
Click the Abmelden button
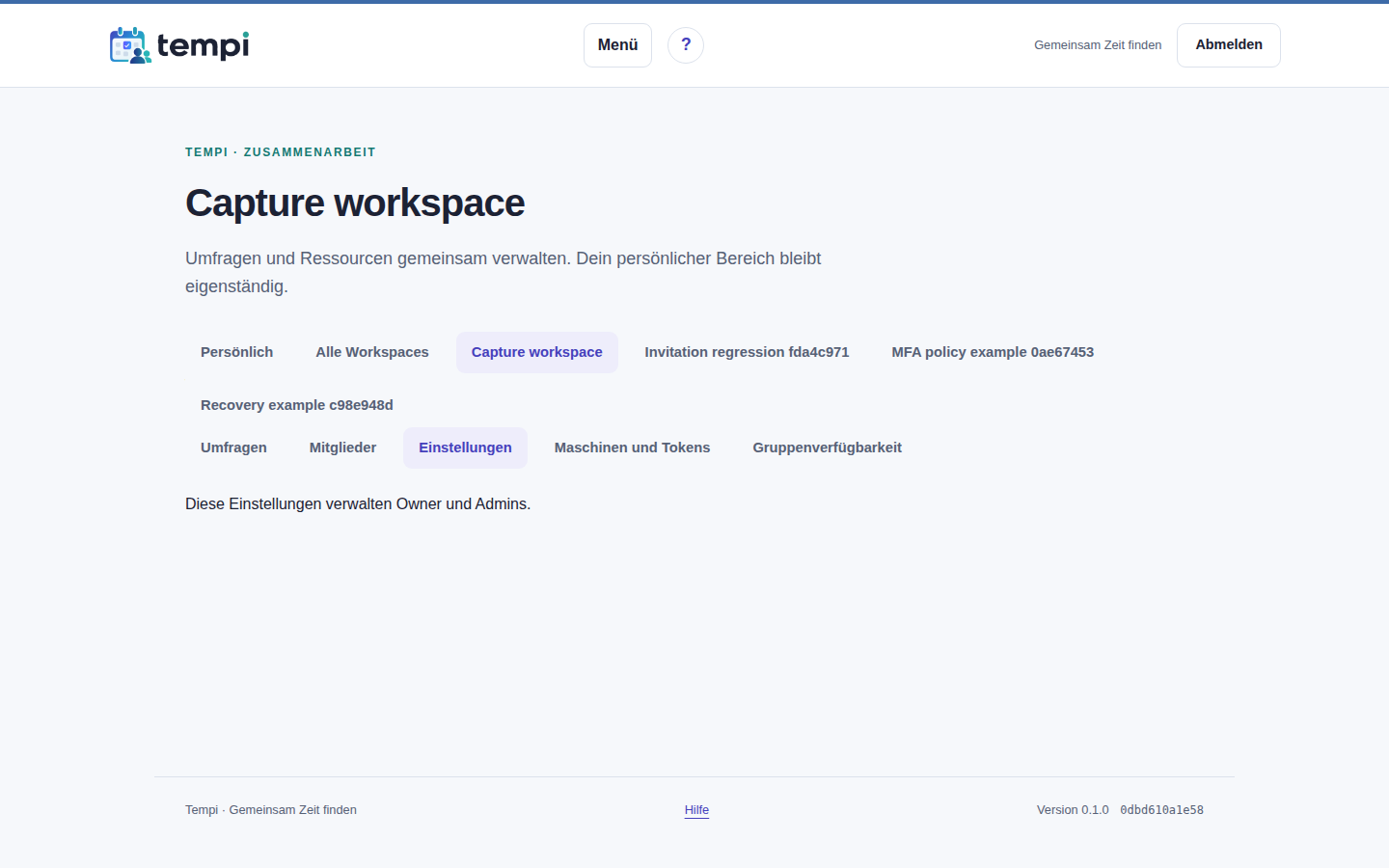[1229, 45]
